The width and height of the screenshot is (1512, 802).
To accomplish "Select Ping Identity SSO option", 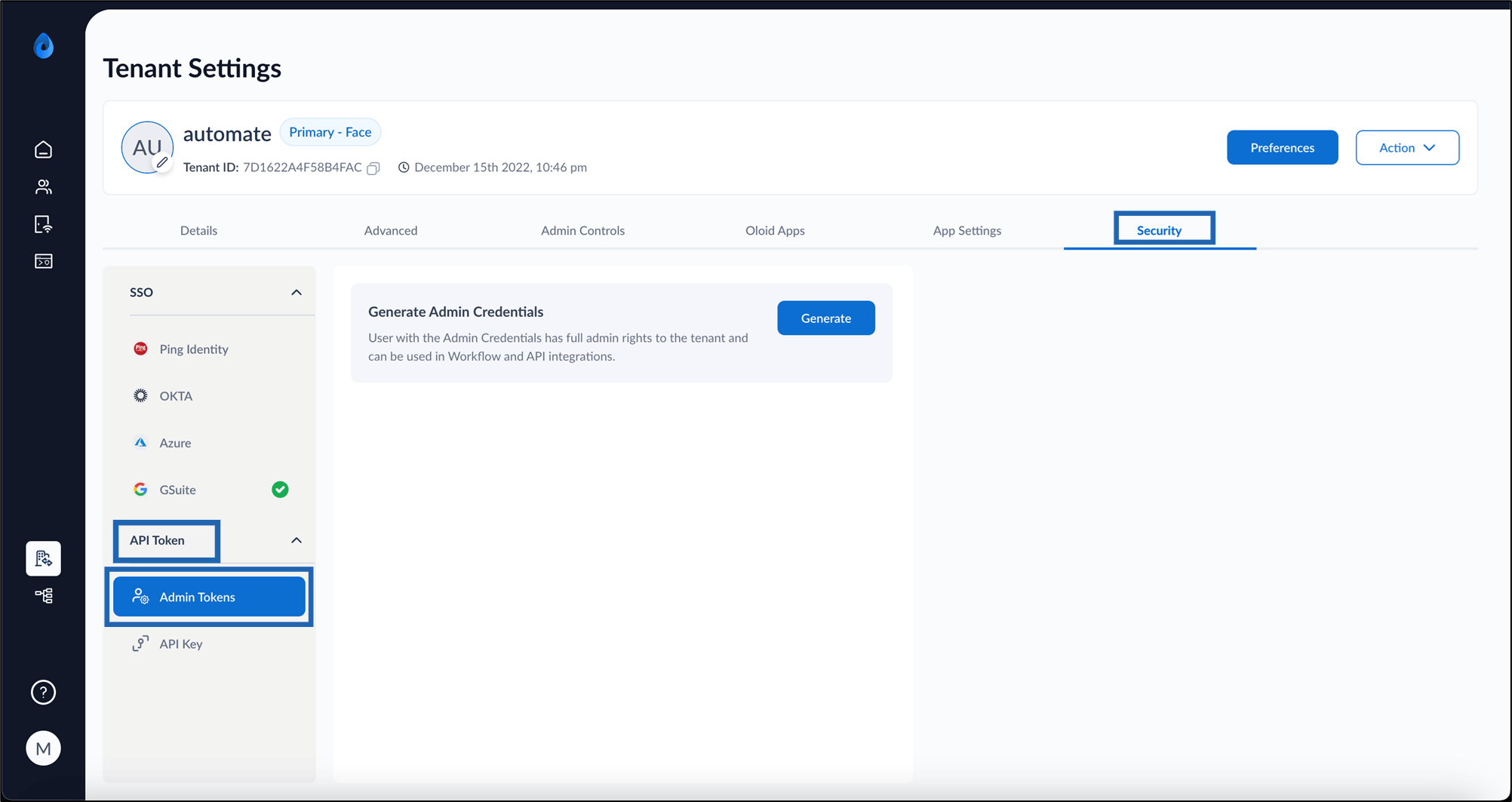I will coord(210,349).
